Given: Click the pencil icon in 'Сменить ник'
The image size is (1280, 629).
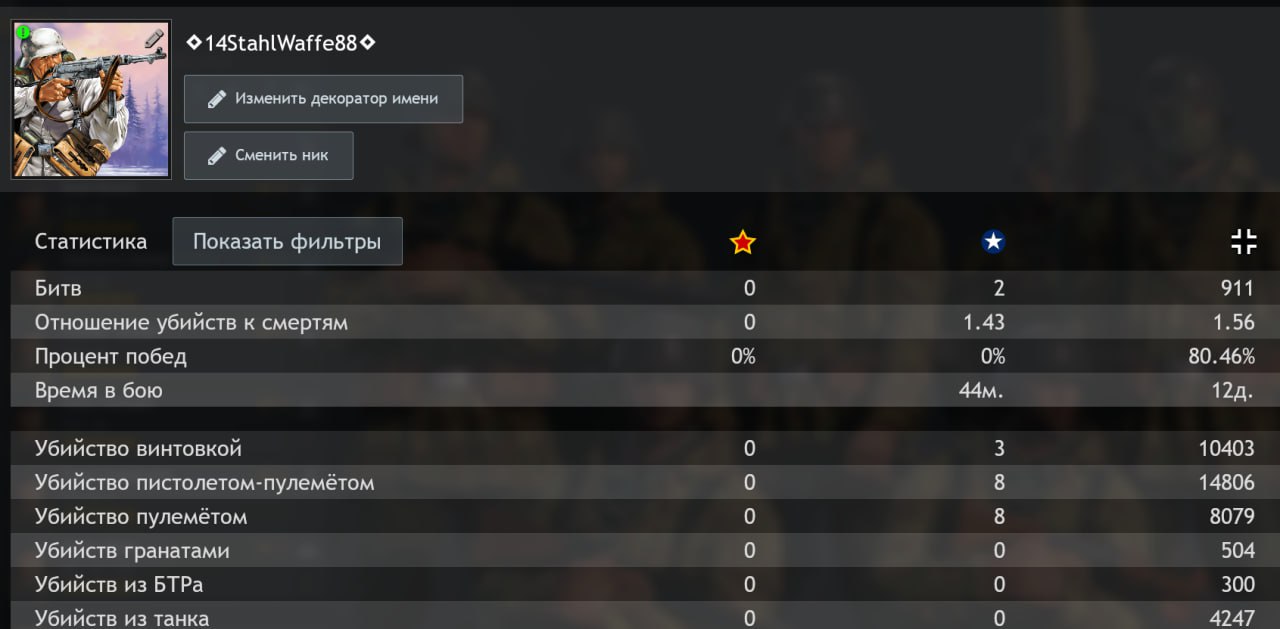Looking at the screenshot, I should [216, 156].
